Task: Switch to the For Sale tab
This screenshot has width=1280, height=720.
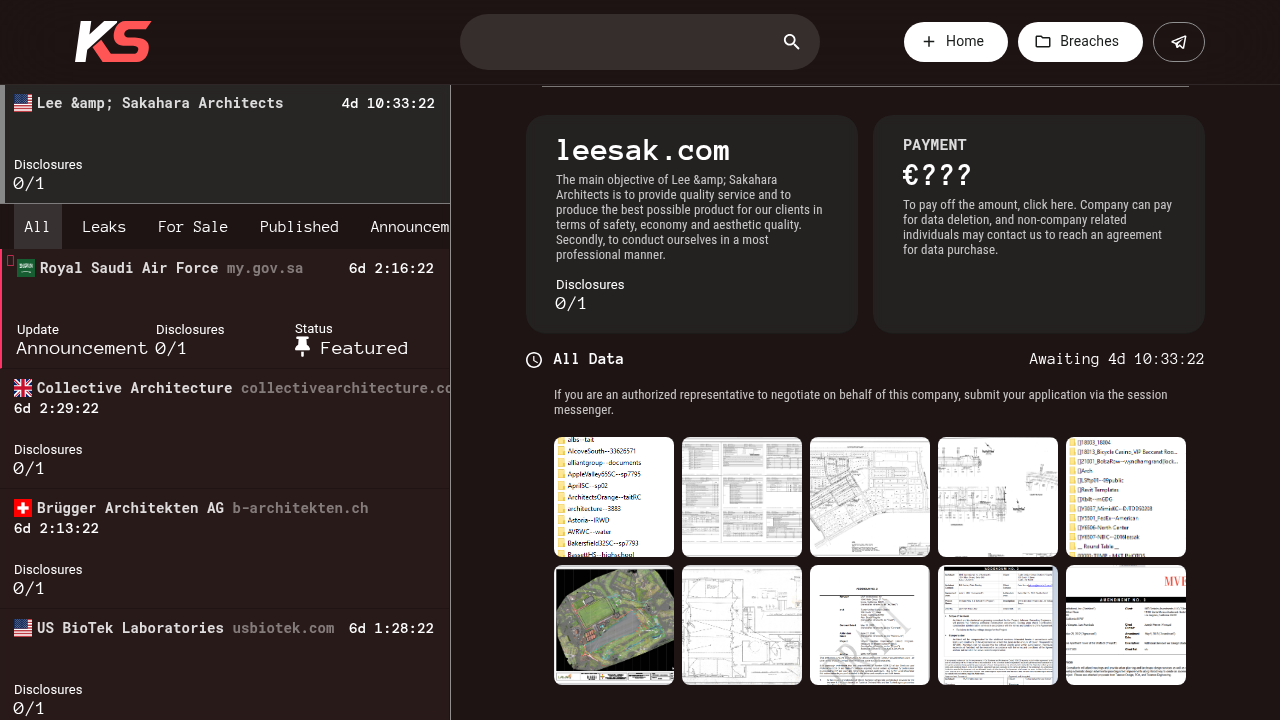Action: 193,227
